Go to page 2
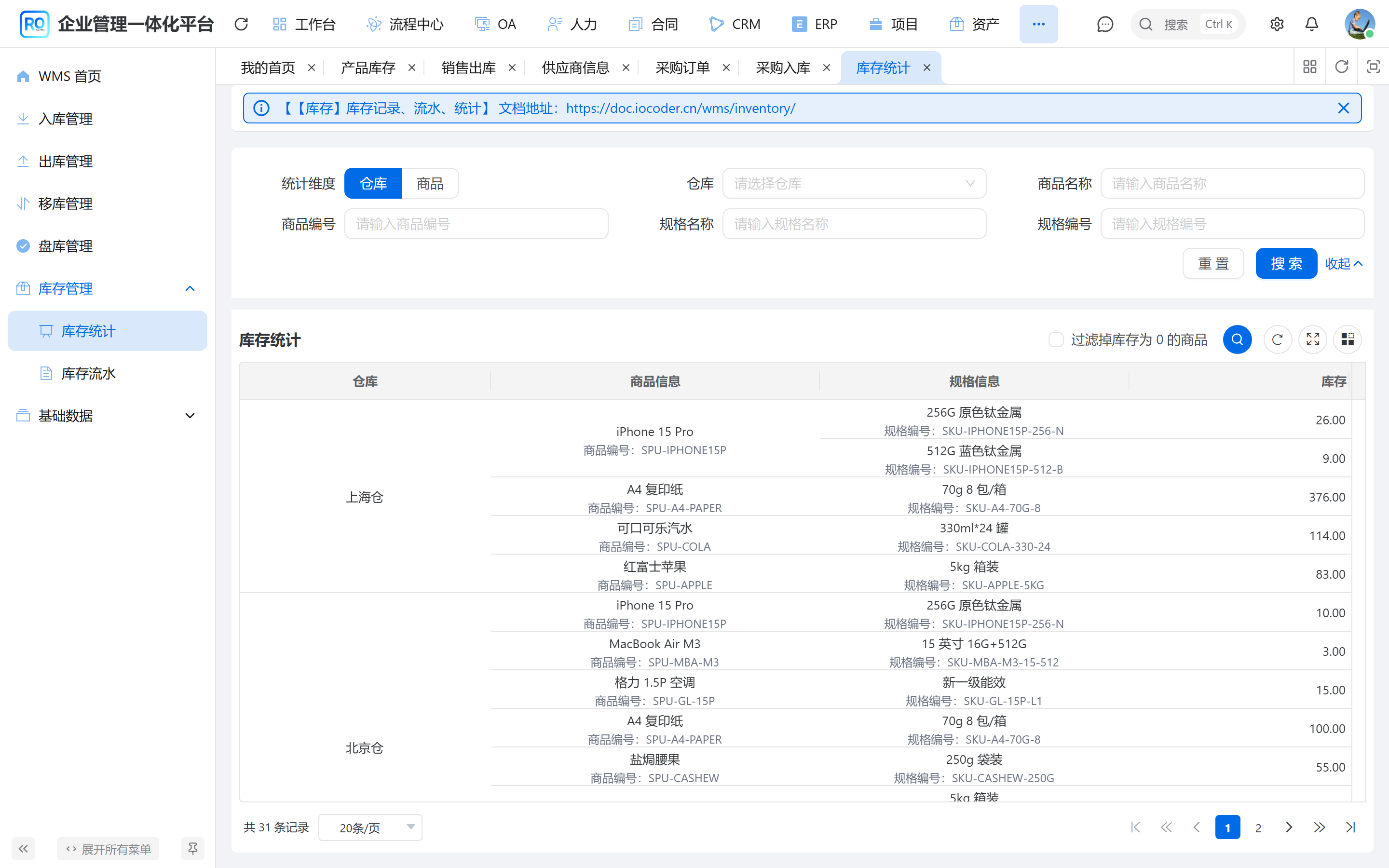Viewport: 1389px width, 868px height. [1258, 827]
